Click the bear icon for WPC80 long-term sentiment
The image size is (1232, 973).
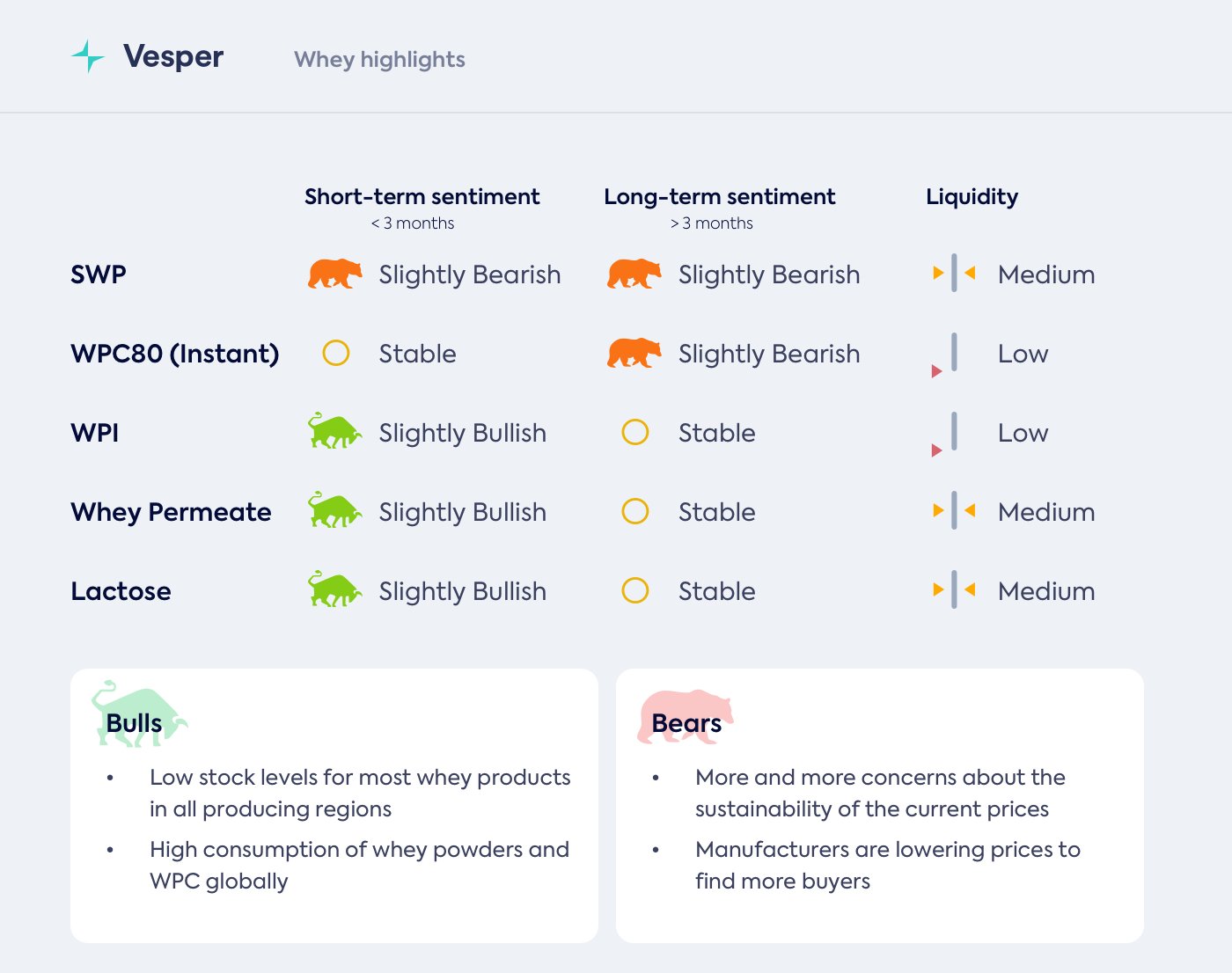[x=634, y=354]
